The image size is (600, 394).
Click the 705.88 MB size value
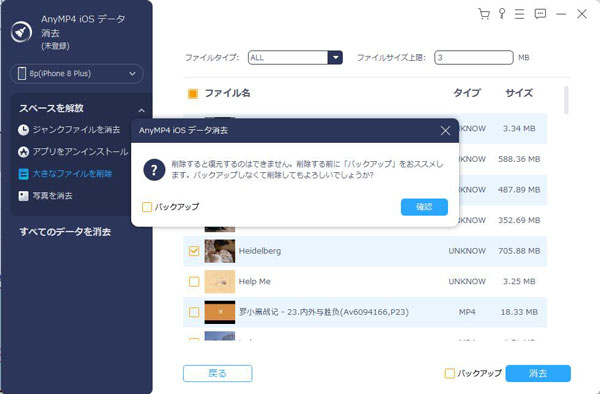[x=519, y=251]
